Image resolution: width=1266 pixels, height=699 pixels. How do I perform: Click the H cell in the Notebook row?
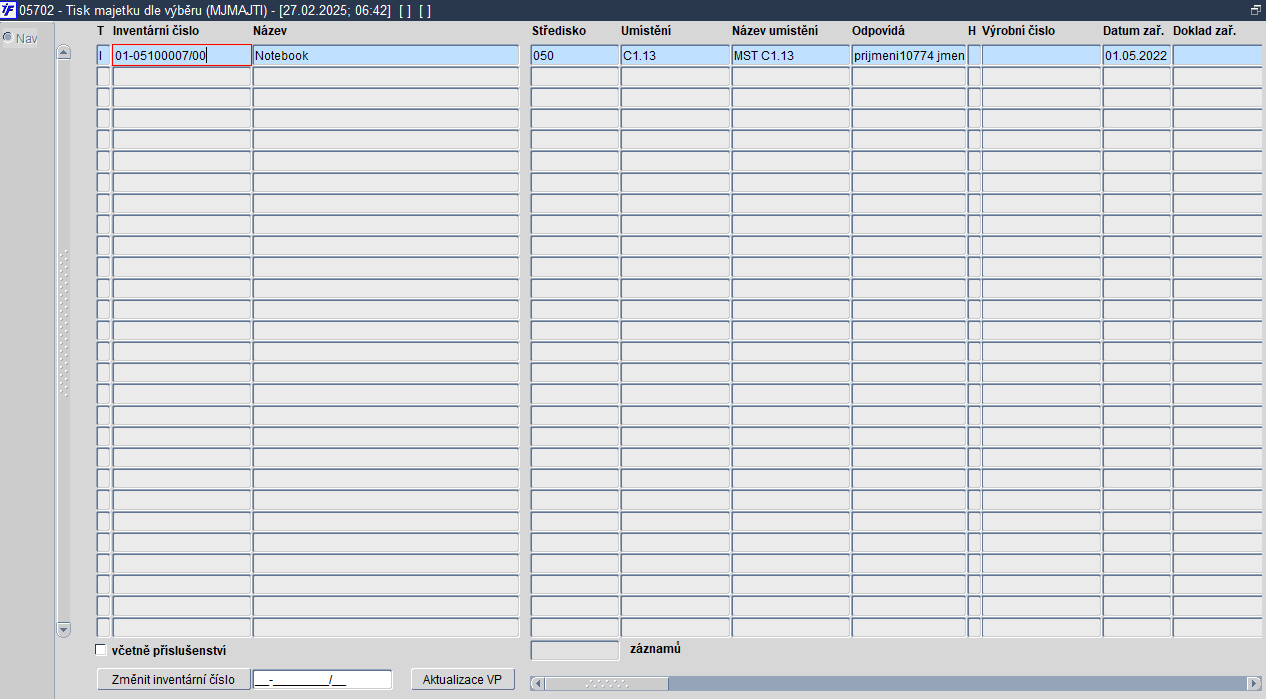974,56
